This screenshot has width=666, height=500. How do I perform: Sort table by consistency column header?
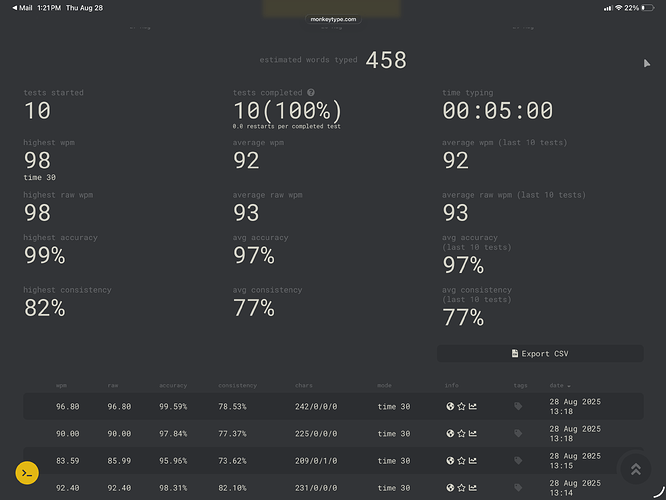(237, 385)
